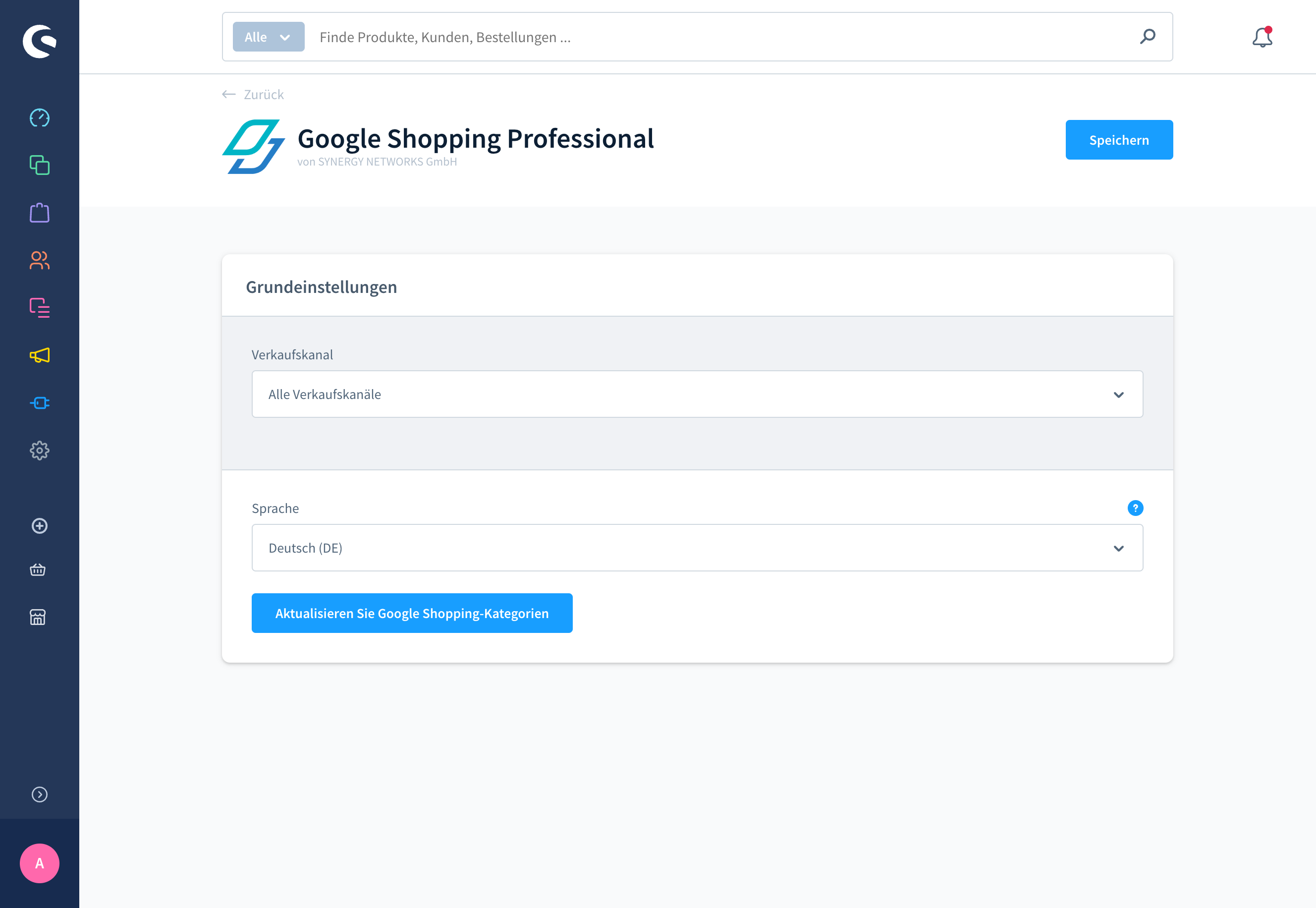This screenshot has height=908, width=1316.
Task: Click the 'von SYNERGY NETWORKS GmbH' text
Action: pos(377,162)
